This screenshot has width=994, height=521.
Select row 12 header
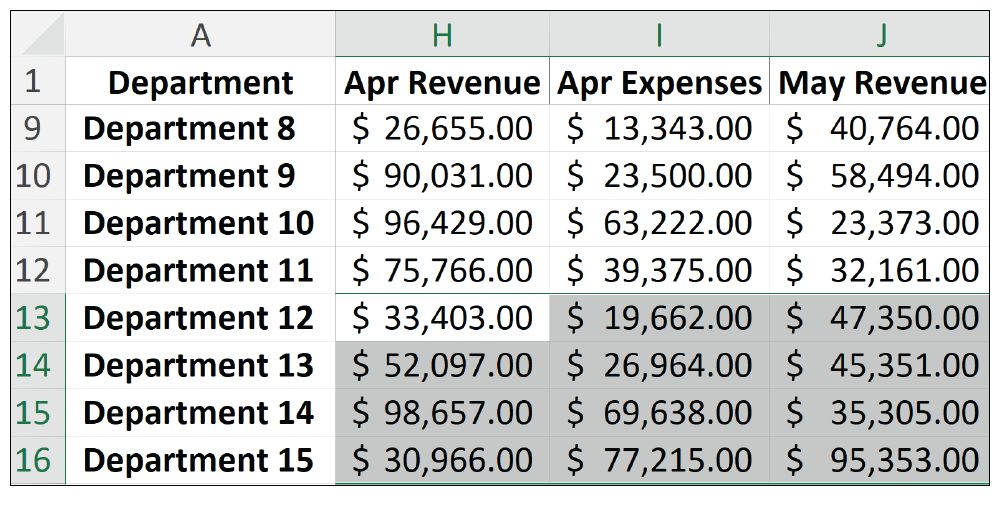point(34,270)
